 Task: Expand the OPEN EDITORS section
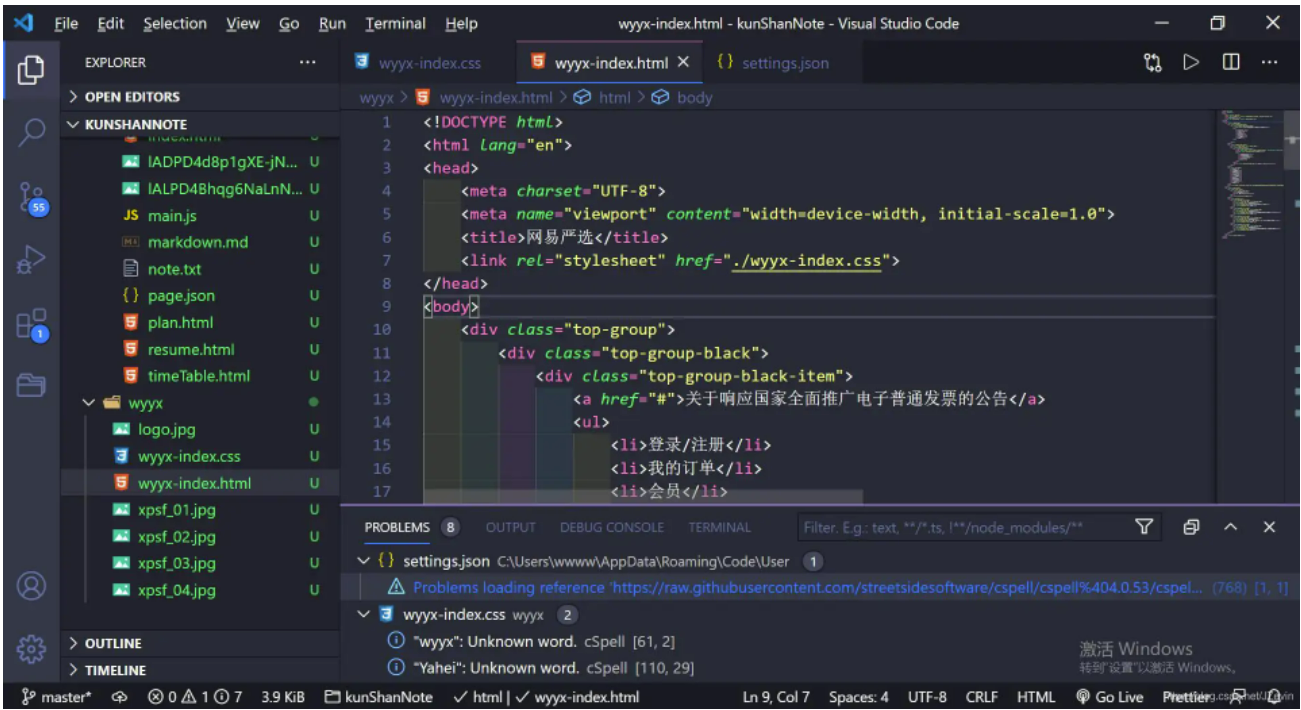click(x=125, y=97)
